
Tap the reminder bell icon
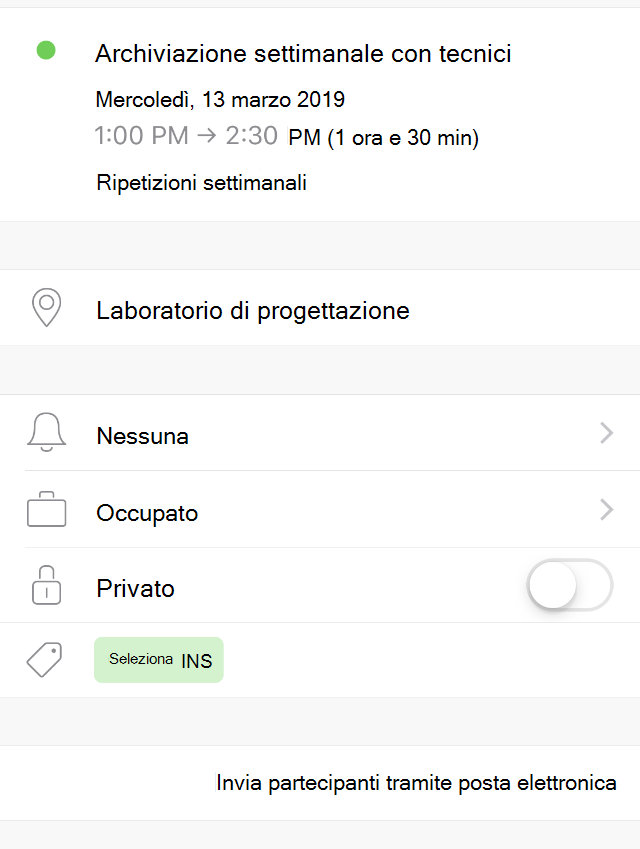(x=47, y=432)
